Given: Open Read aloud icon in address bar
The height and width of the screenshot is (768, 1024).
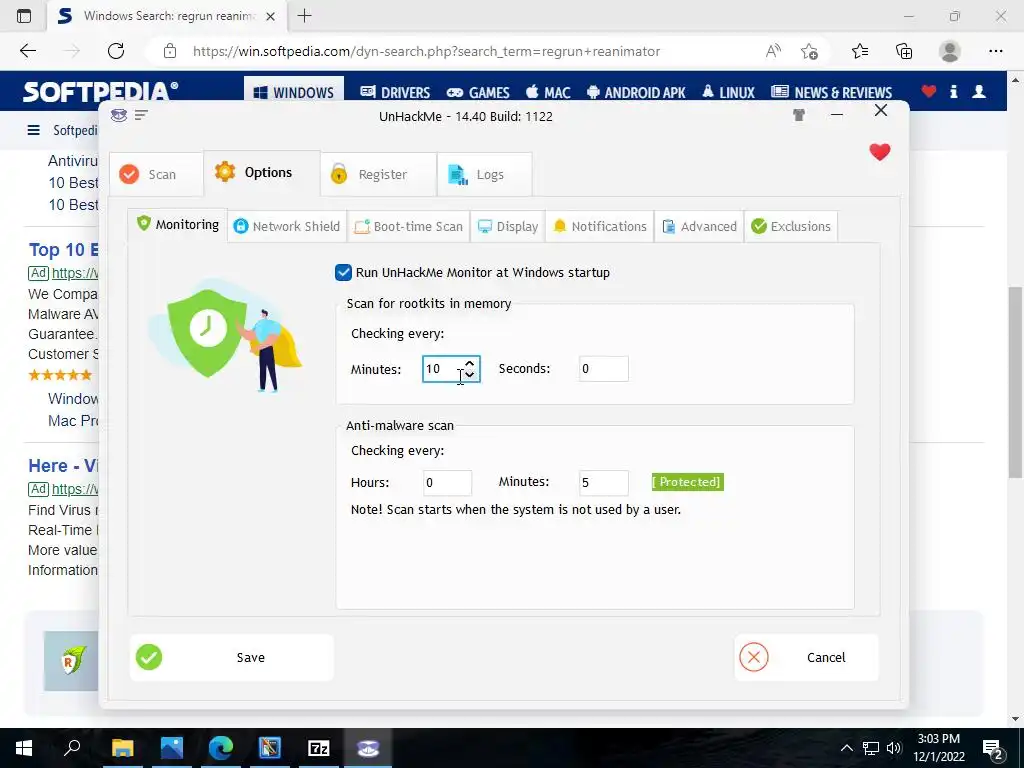Looking at the screenshot, I should point(773,51).
